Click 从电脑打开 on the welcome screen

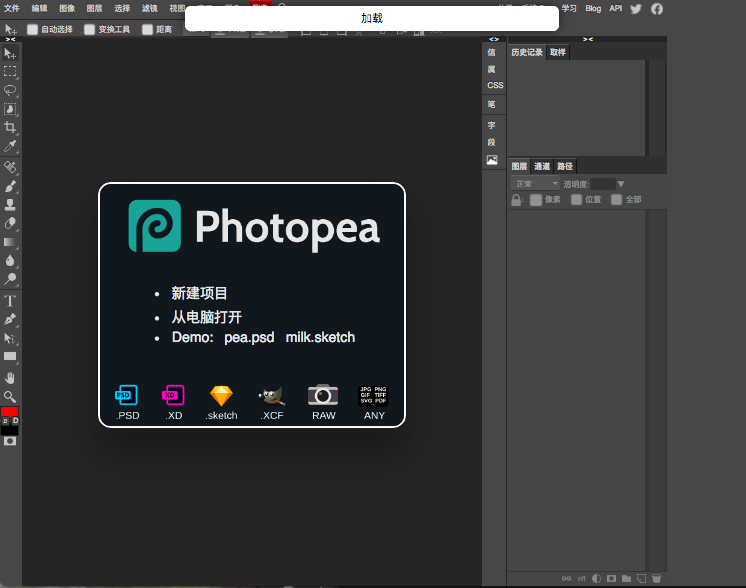(206, 317)
